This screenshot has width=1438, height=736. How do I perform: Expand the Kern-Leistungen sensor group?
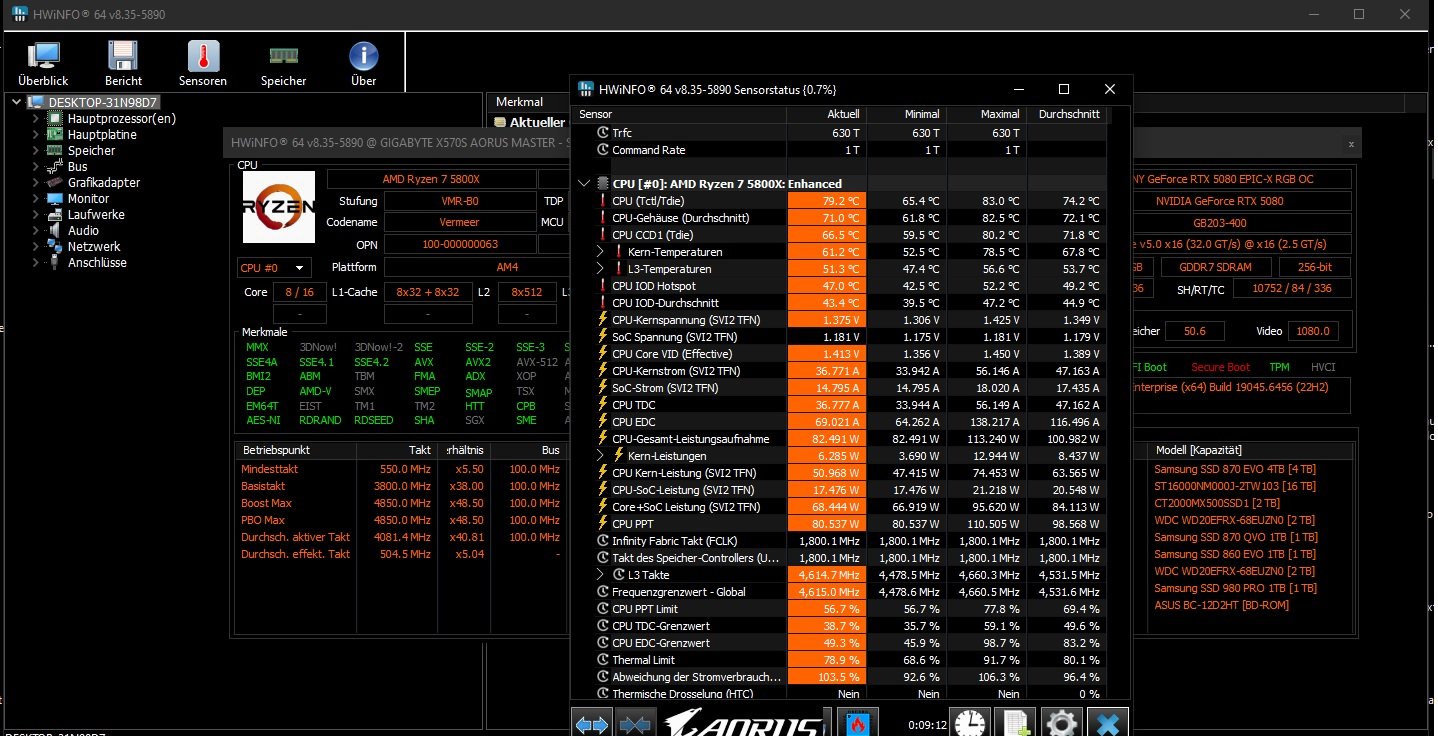tap(600, 456)
